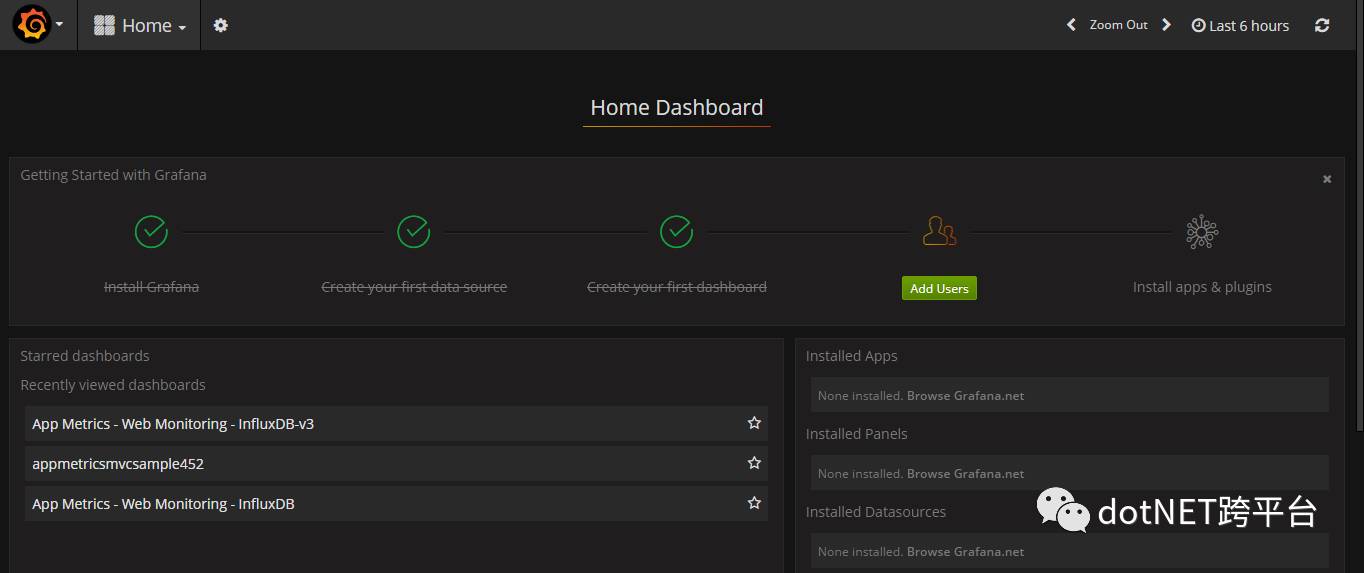The image size is (1364, 573).
Task: Click the Add Users people icon
Action: pyautogui.click(x=939, y=232)
